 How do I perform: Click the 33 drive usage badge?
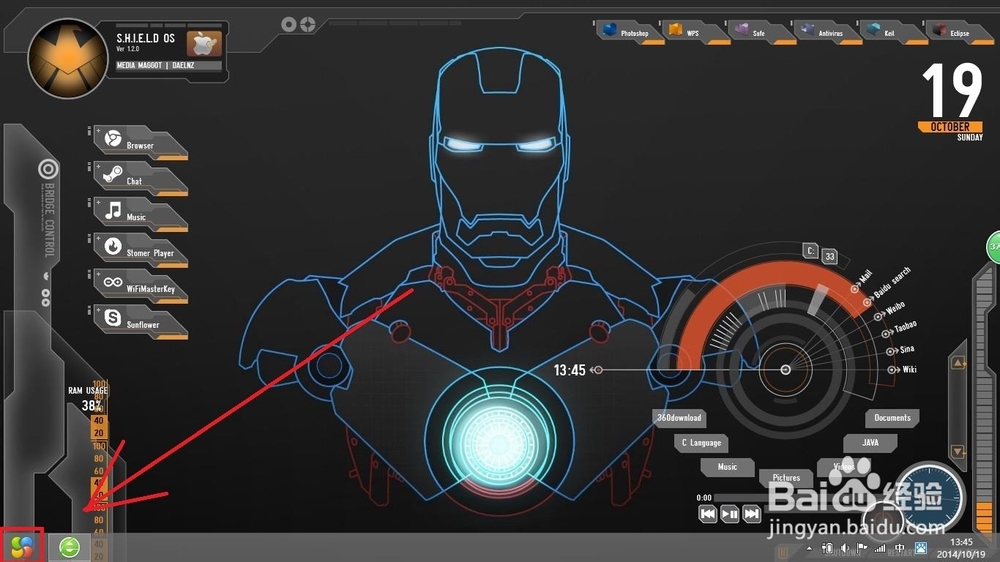click(x=829, y=256)
